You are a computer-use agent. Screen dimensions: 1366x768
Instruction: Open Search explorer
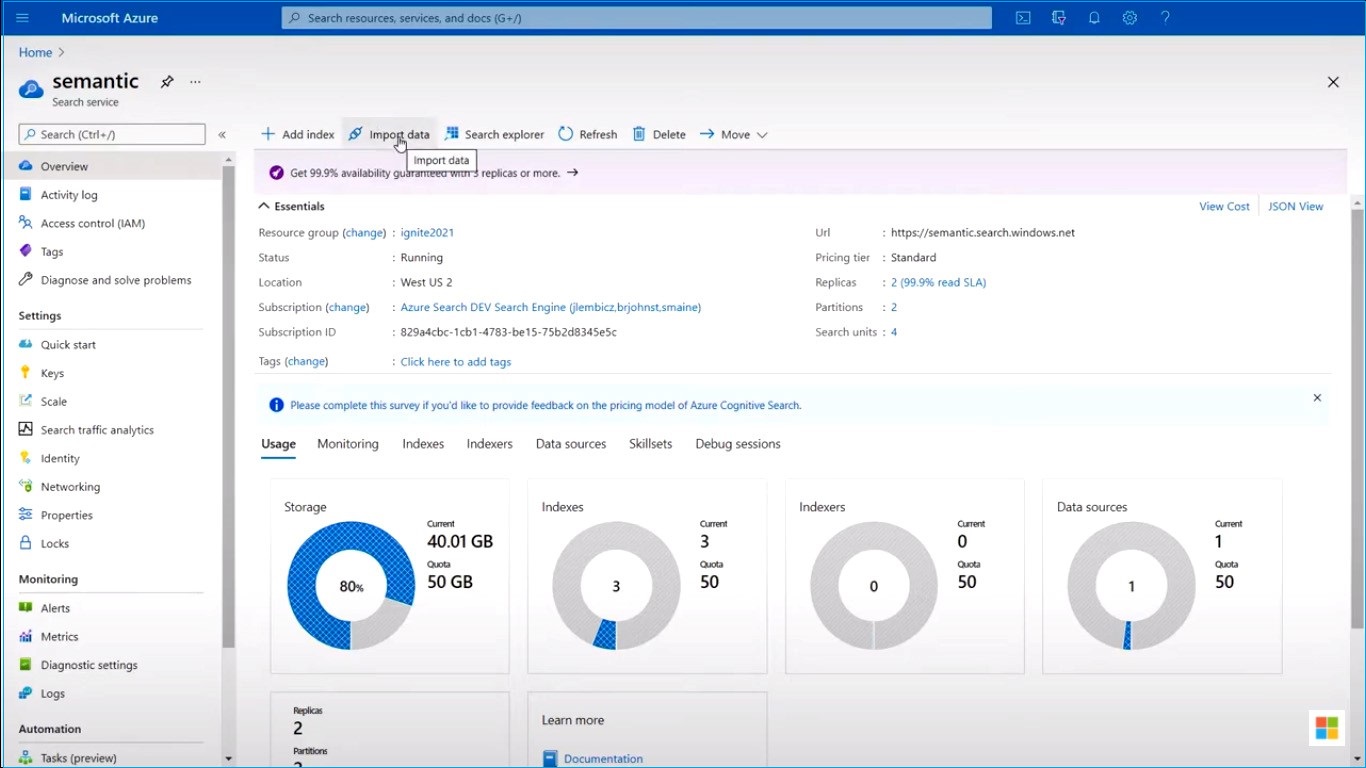[494, 134]
